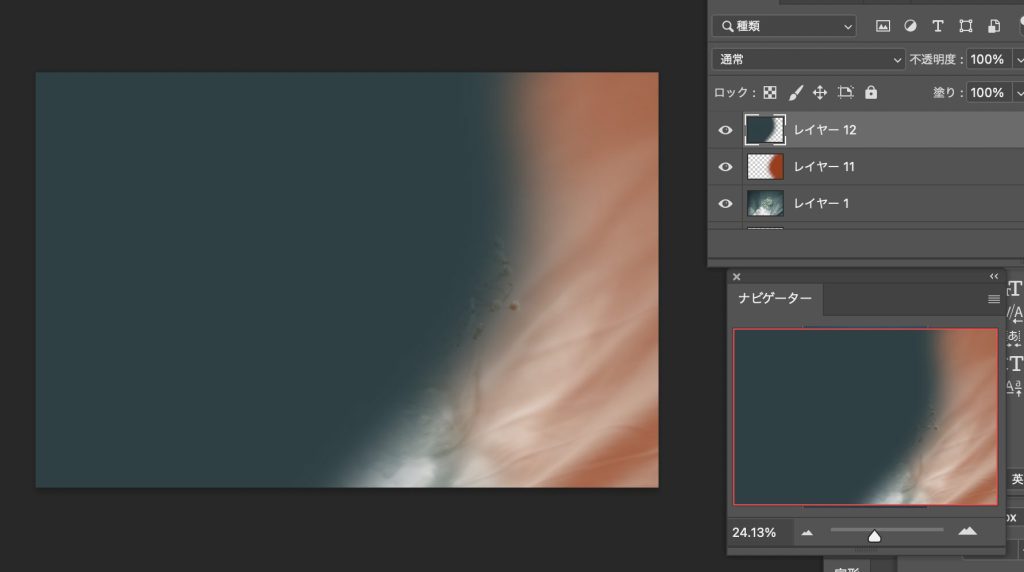Open the Navigator panel menu
The height and width of the screenshot is (572, 1024).
(993, 299)
